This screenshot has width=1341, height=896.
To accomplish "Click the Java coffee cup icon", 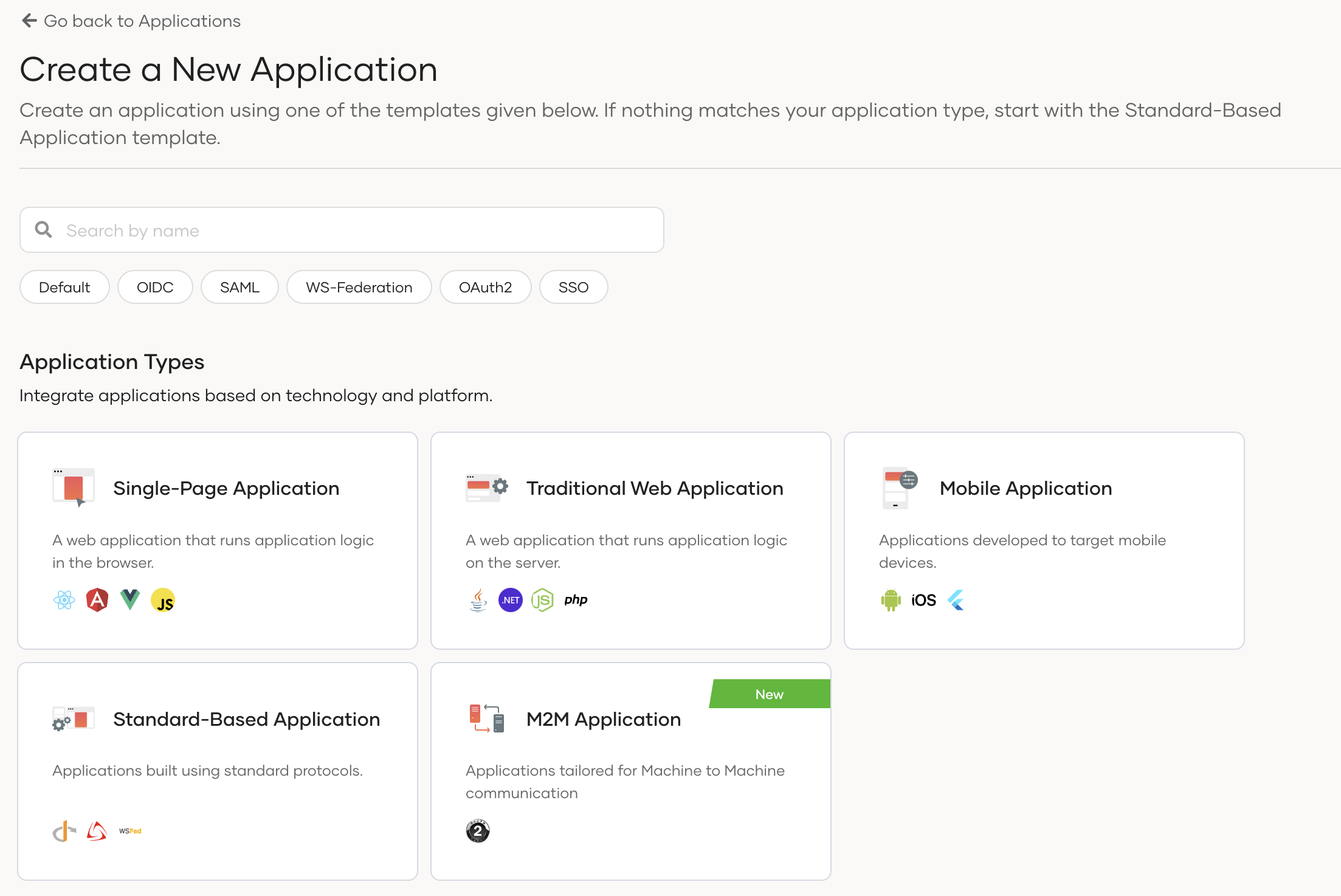I will point(478,601).
